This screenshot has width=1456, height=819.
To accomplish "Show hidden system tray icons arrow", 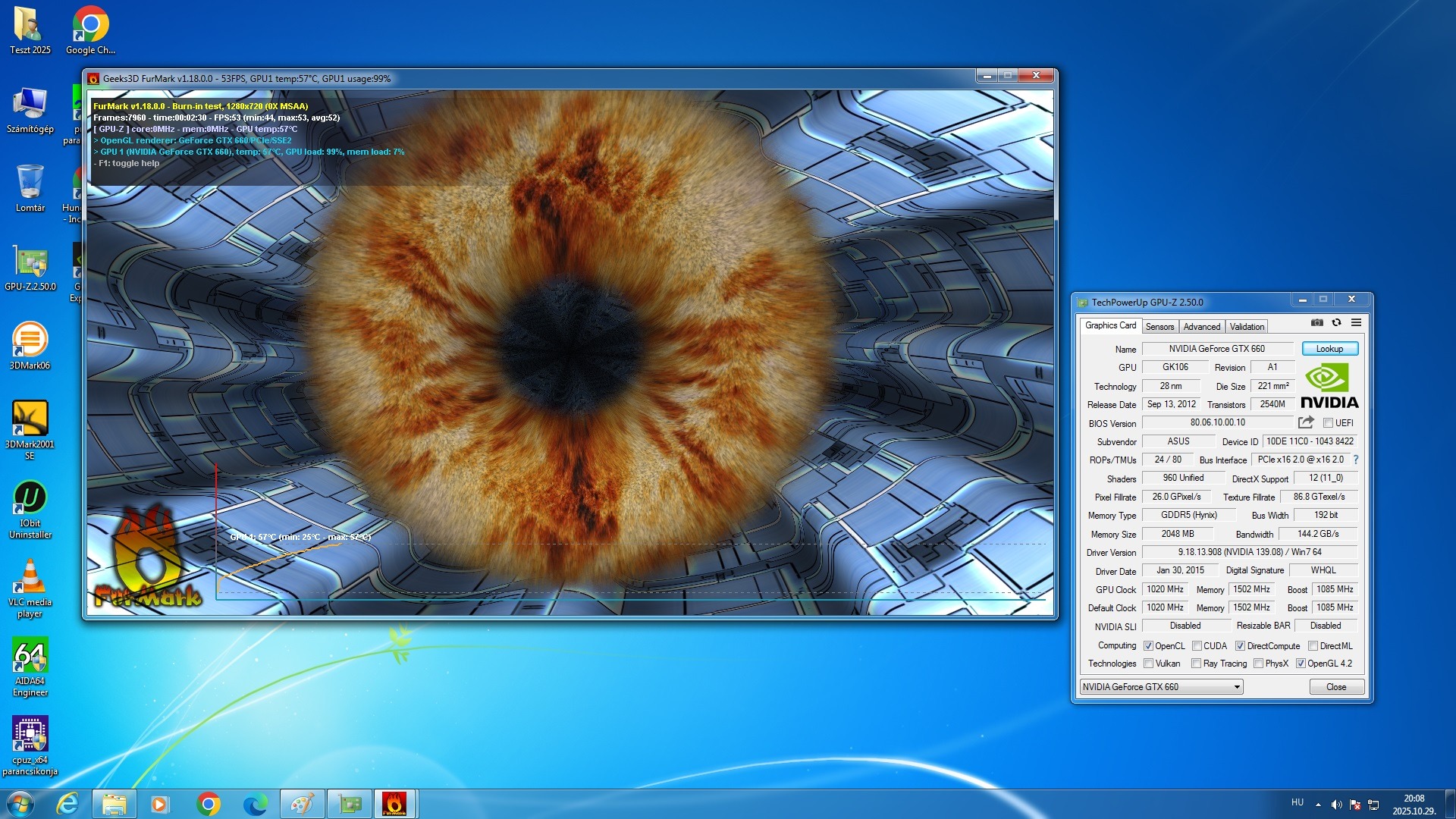I will 1318,805.
